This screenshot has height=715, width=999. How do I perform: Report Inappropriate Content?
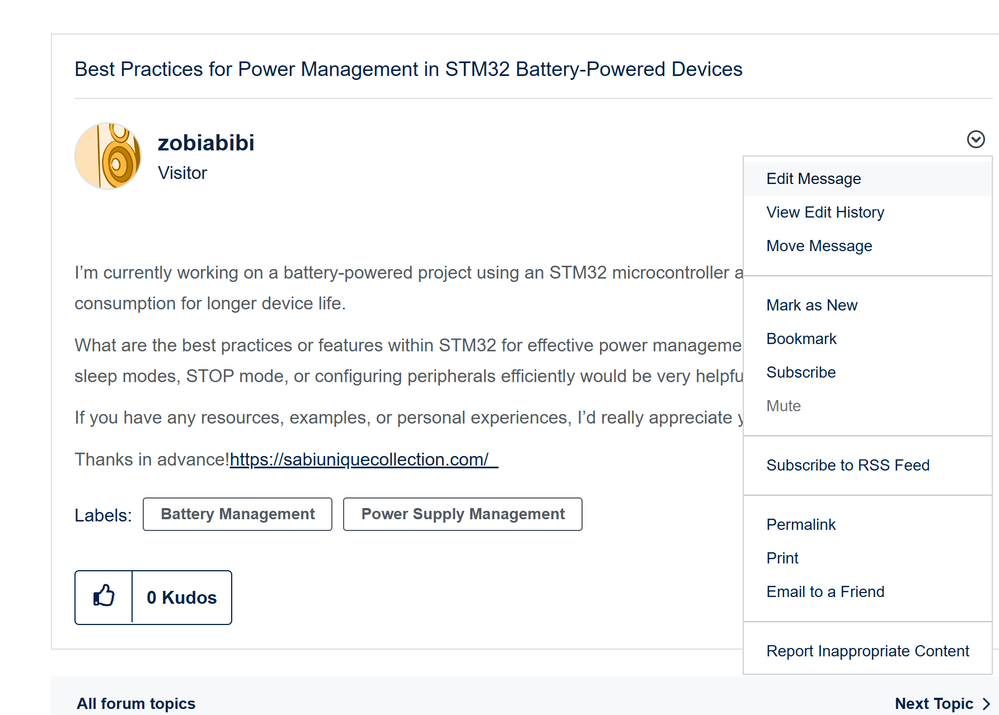pos(867,651)
